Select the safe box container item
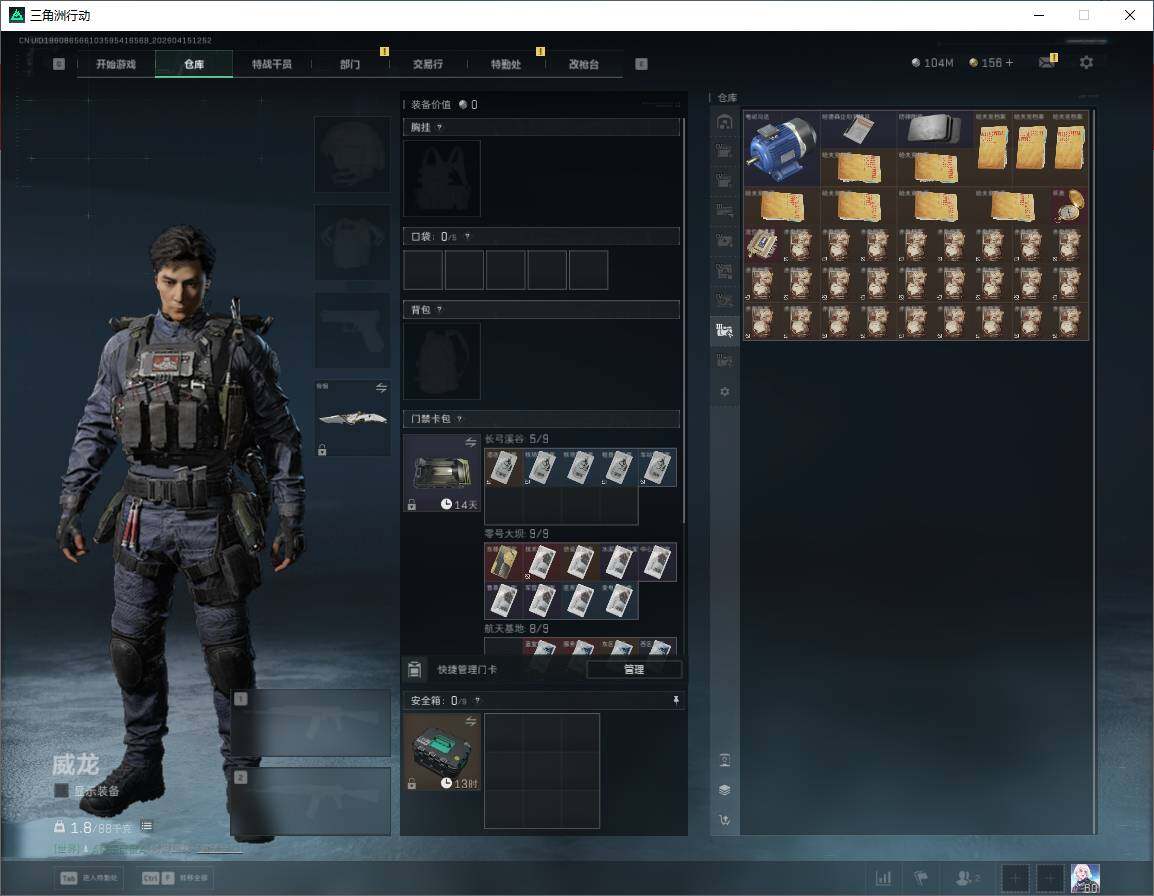 click(x=442, y=752)
